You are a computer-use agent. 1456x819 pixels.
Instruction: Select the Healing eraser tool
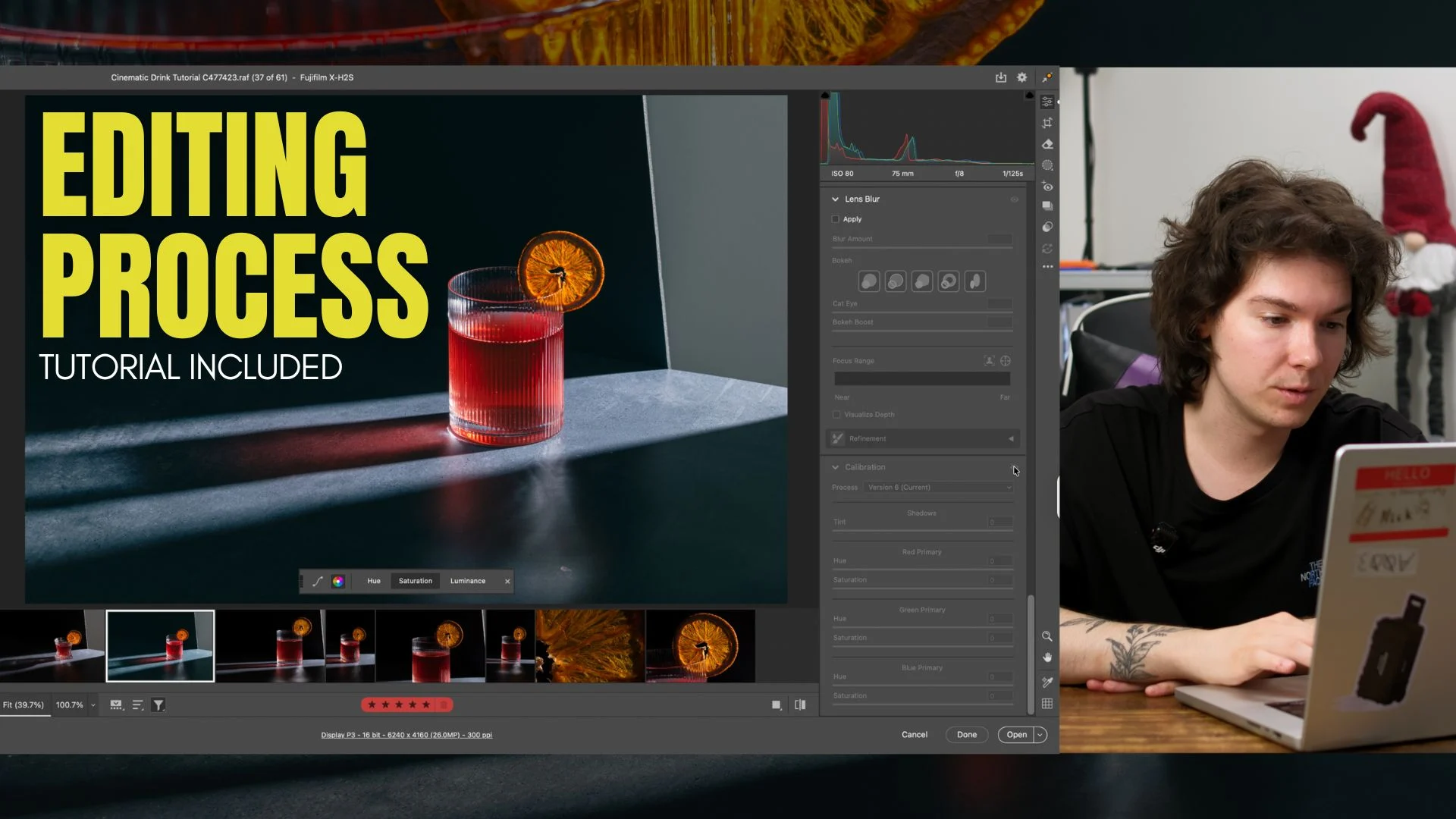pos(1047,144)
